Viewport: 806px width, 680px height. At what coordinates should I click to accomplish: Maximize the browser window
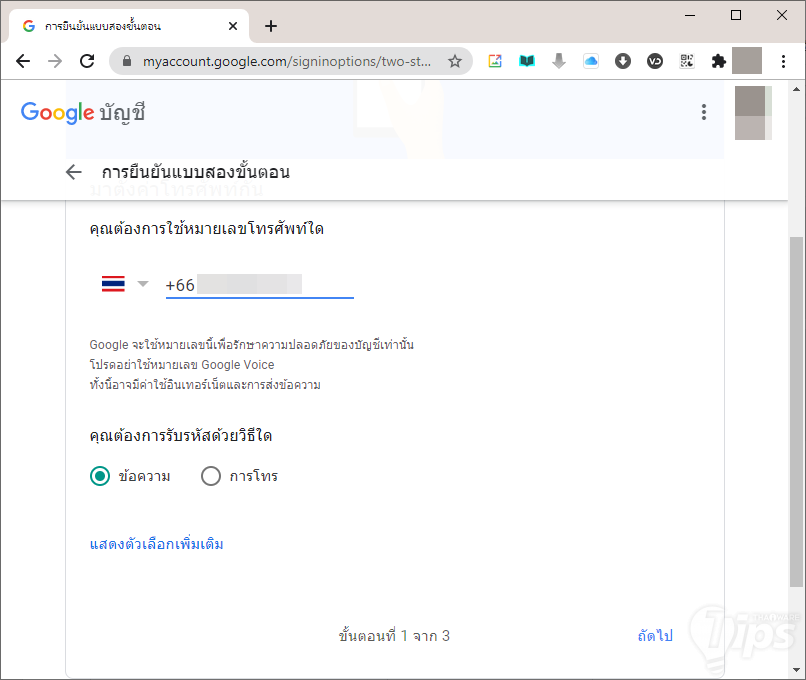click(x=736, y=15)
